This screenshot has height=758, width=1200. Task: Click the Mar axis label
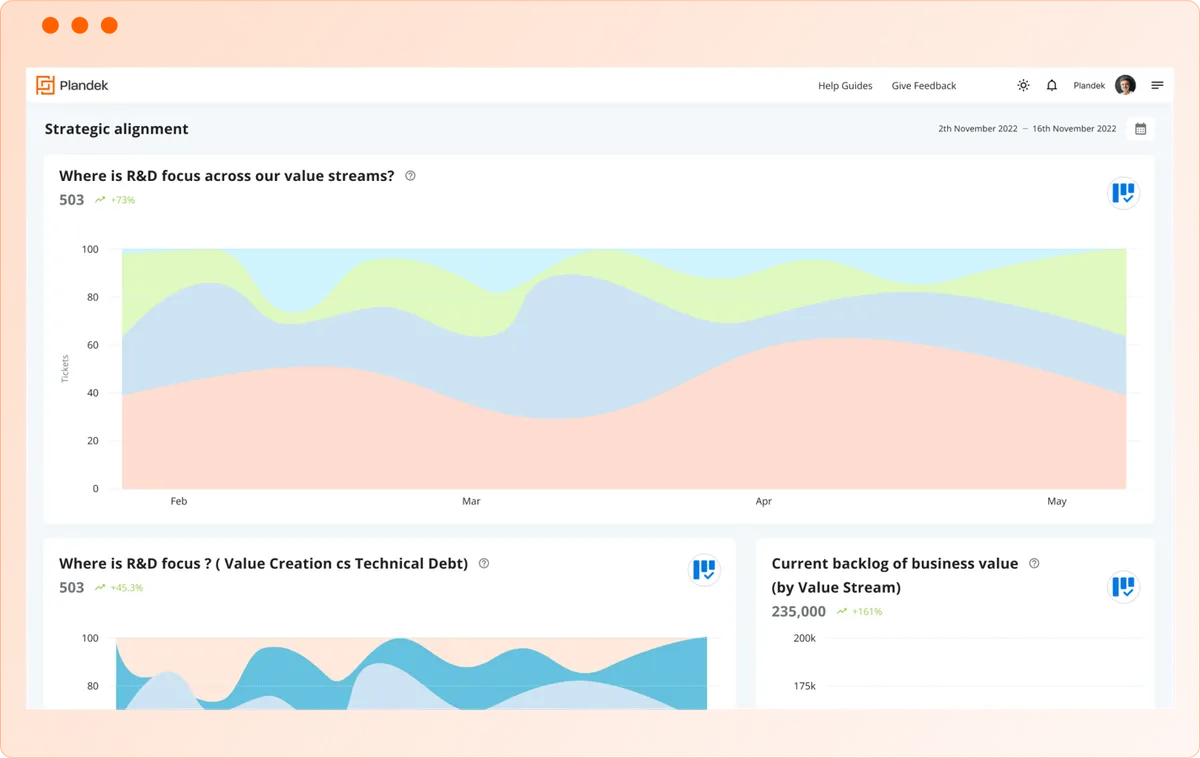(x=471, y=502)
